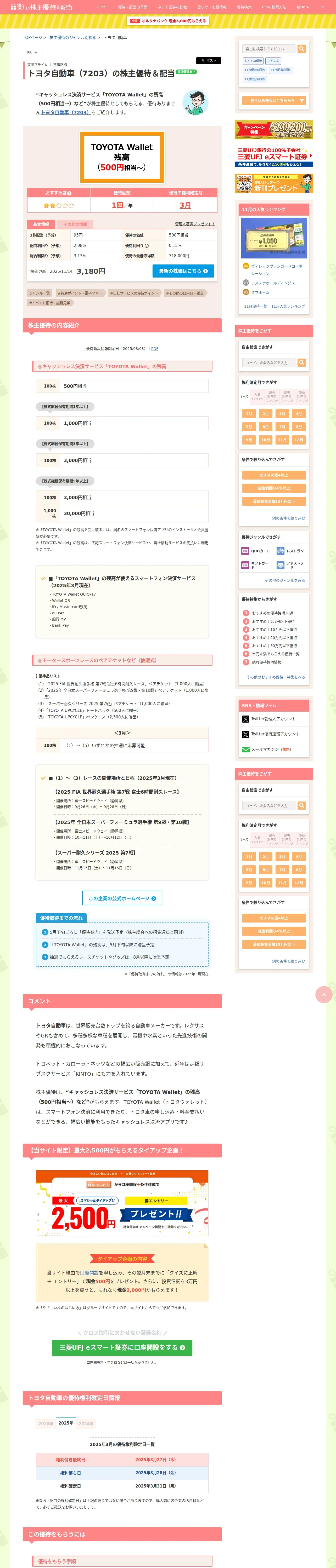Select the 2025年 tab
This screenshot has width=336, height=1568.
pyautogui.click(x=66, y=1423)
